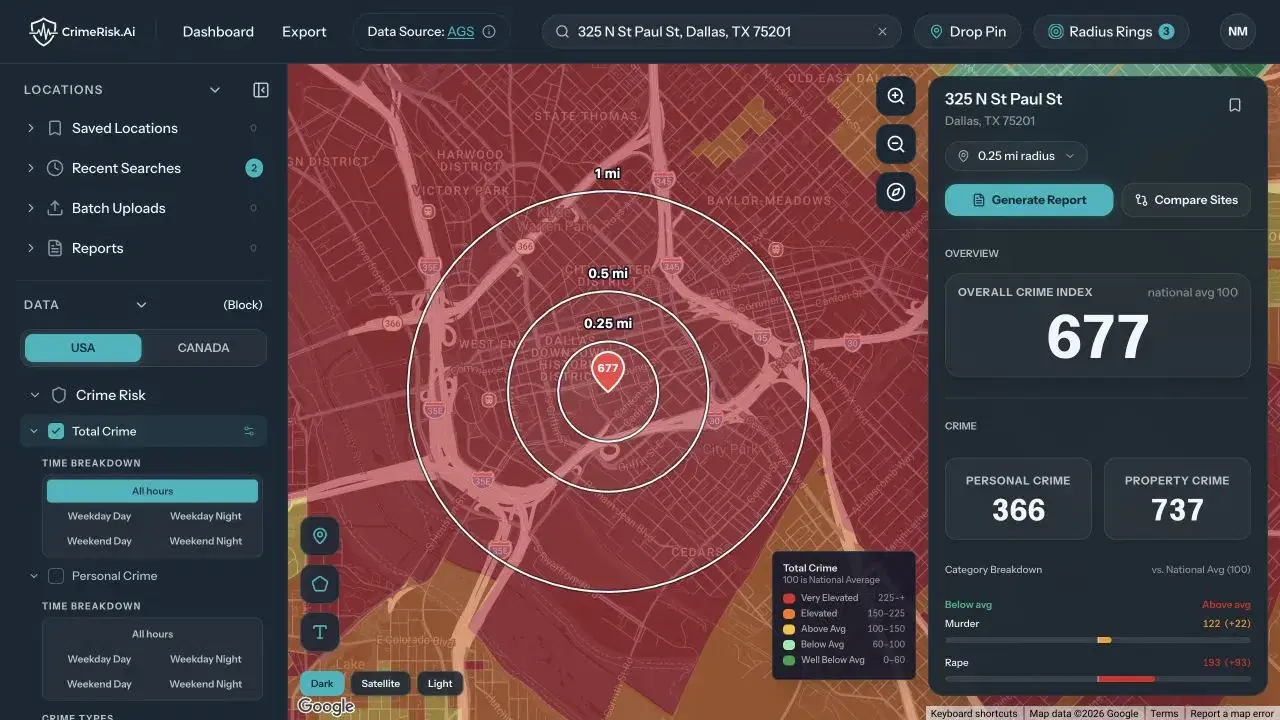The width and height of the screenshot is (1280, 720).
Task: Collapse sidebar with the panel icon
Action: (261, 90)
